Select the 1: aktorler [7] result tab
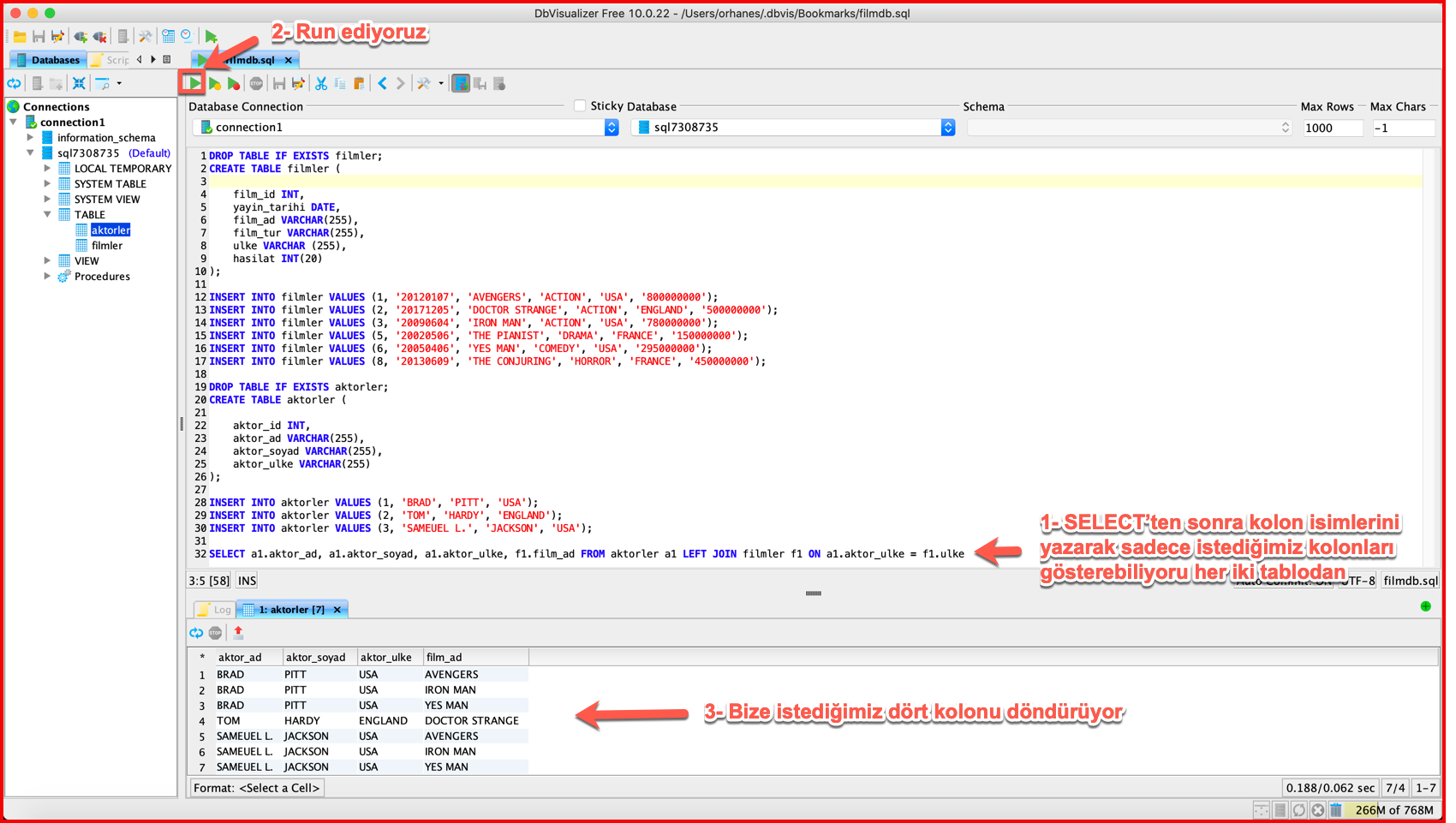Viewport: 1456px width, 823px height. point(291,609)
